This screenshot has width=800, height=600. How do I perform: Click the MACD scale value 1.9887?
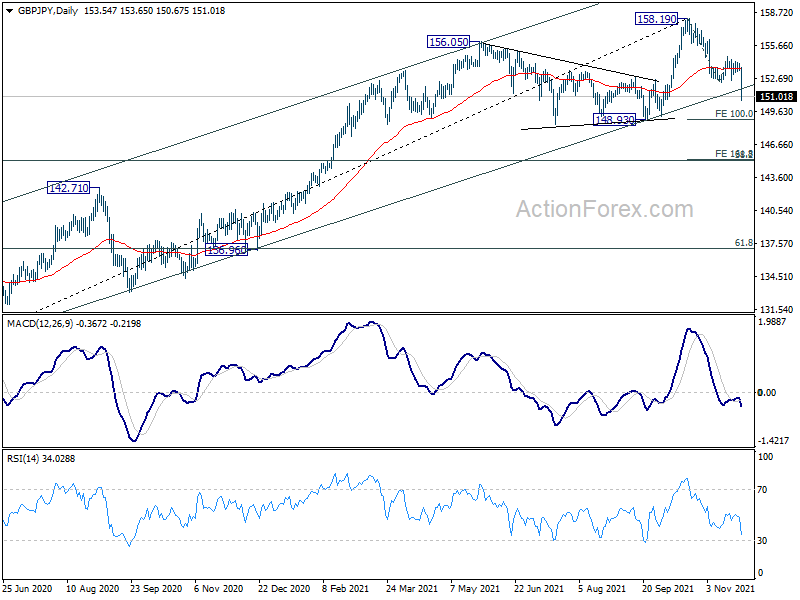pos(774,321)
